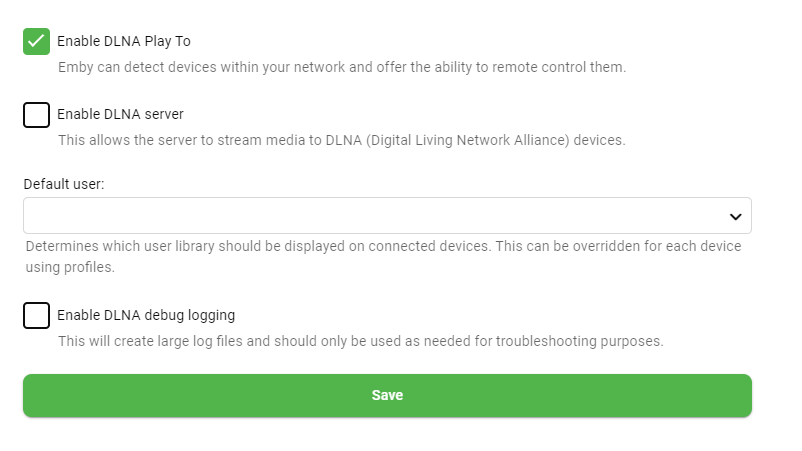
Task: Click the white checkmark icon in the green box
Action: click(x=36, y=41)
